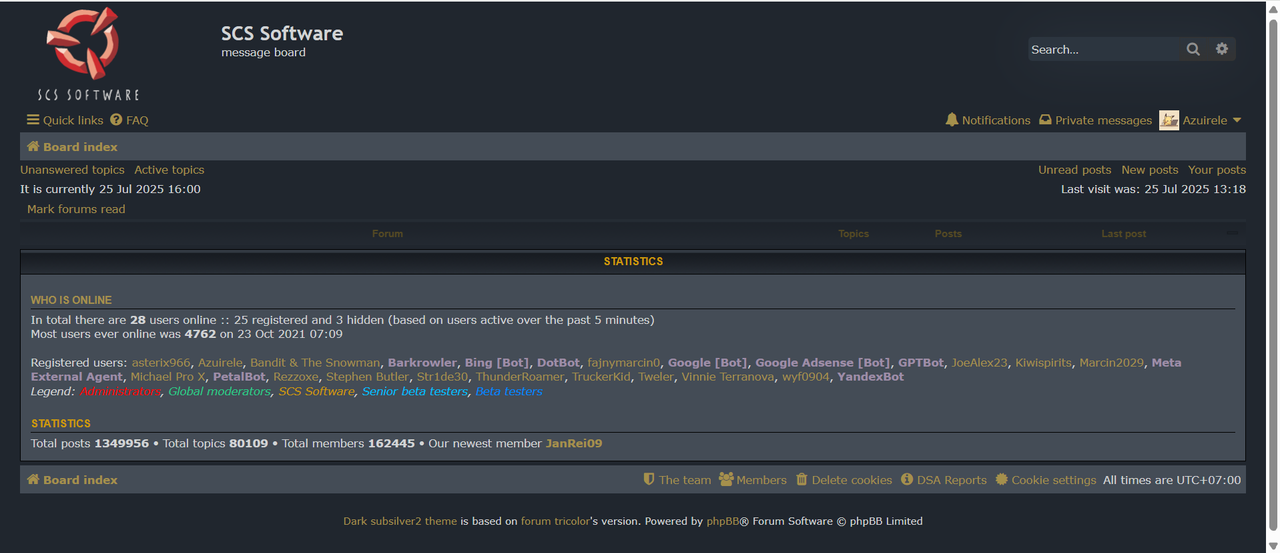Open ThunderRoamer profile
This screenshot has height=553, width=1280.
(x=520, y=377)
